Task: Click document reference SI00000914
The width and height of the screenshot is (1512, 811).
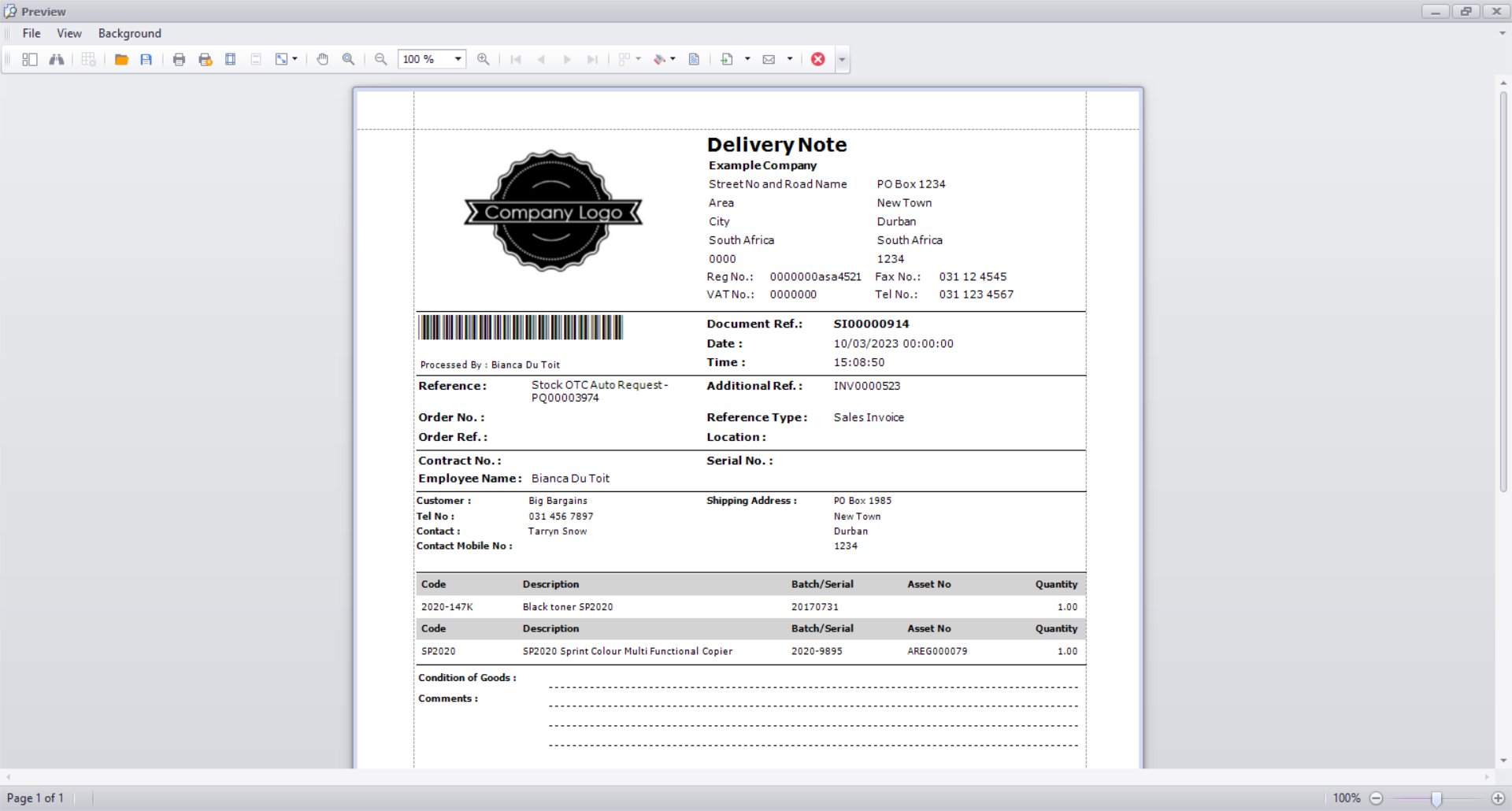Action: tap(871, 324)
